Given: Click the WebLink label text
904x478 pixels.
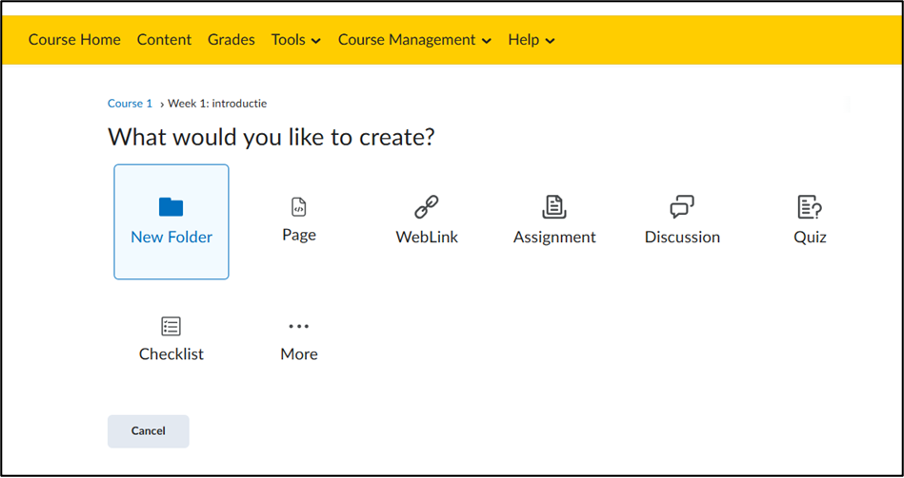Looking at the screenshot, I should click(427, 237).
